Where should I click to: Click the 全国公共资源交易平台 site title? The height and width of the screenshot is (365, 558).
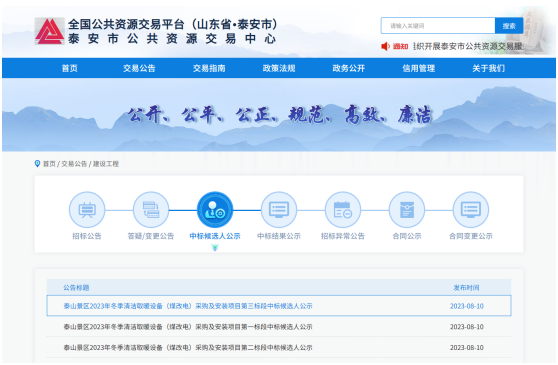tap(173, 24)
